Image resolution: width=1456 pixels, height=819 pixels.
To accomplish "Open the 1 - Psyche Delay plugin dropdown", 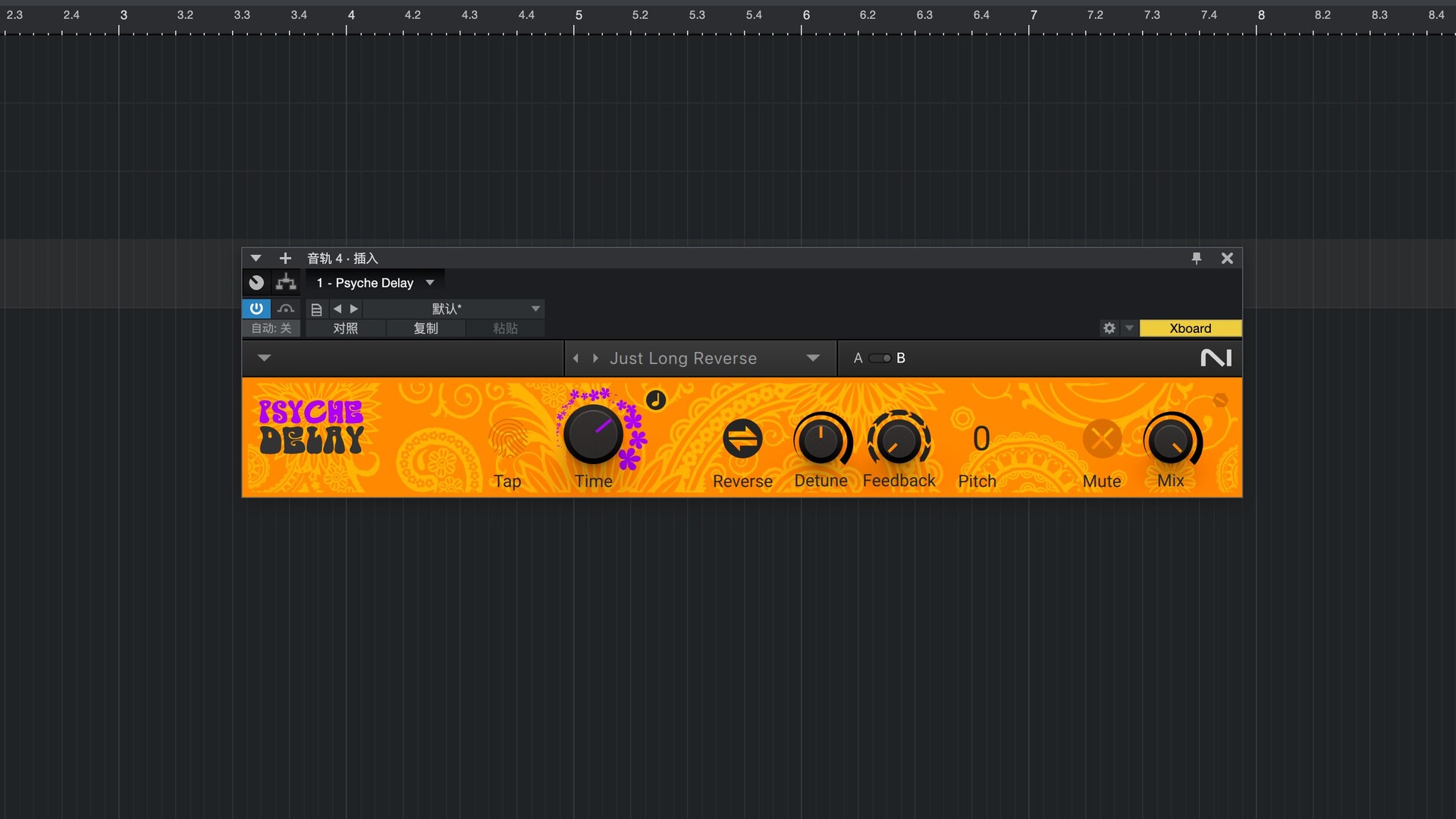I will (x=376, y=283).
